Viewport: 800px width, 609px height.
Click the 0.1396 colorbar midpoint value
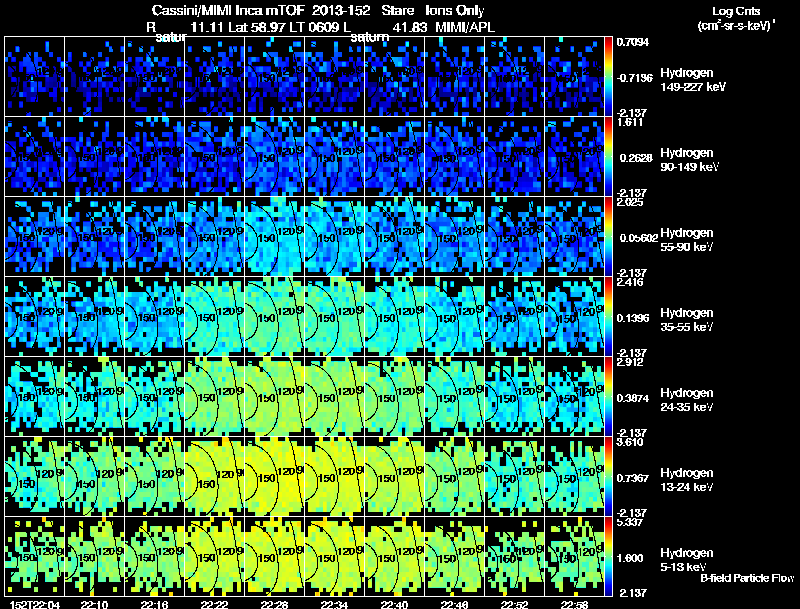633,318
